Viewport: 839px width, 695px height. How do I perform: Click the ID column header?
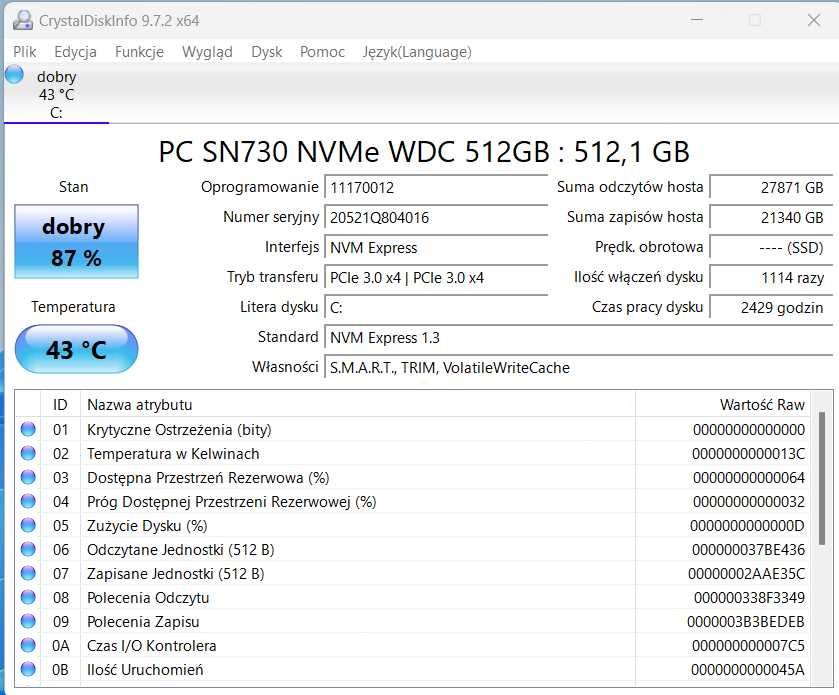click(60, 404)
